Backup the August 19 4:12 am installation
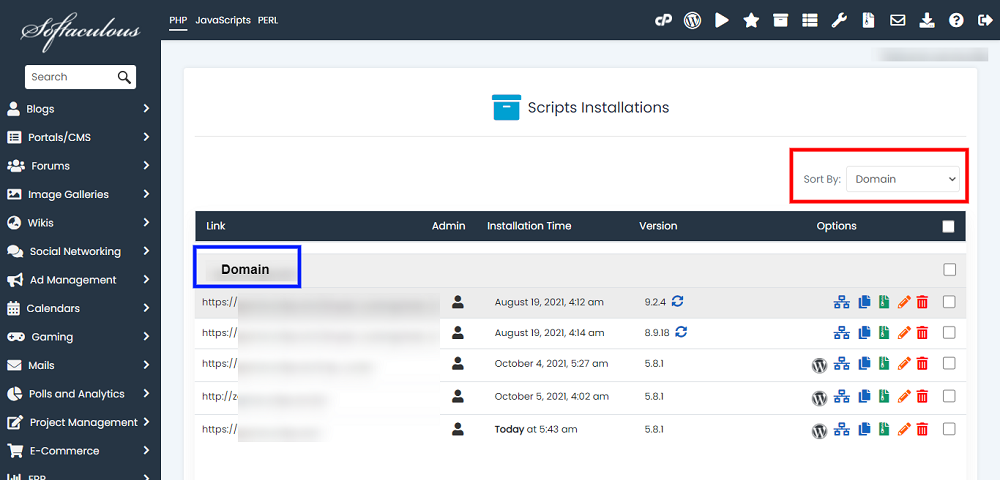The image size is (1000, 480). point(883,302)
